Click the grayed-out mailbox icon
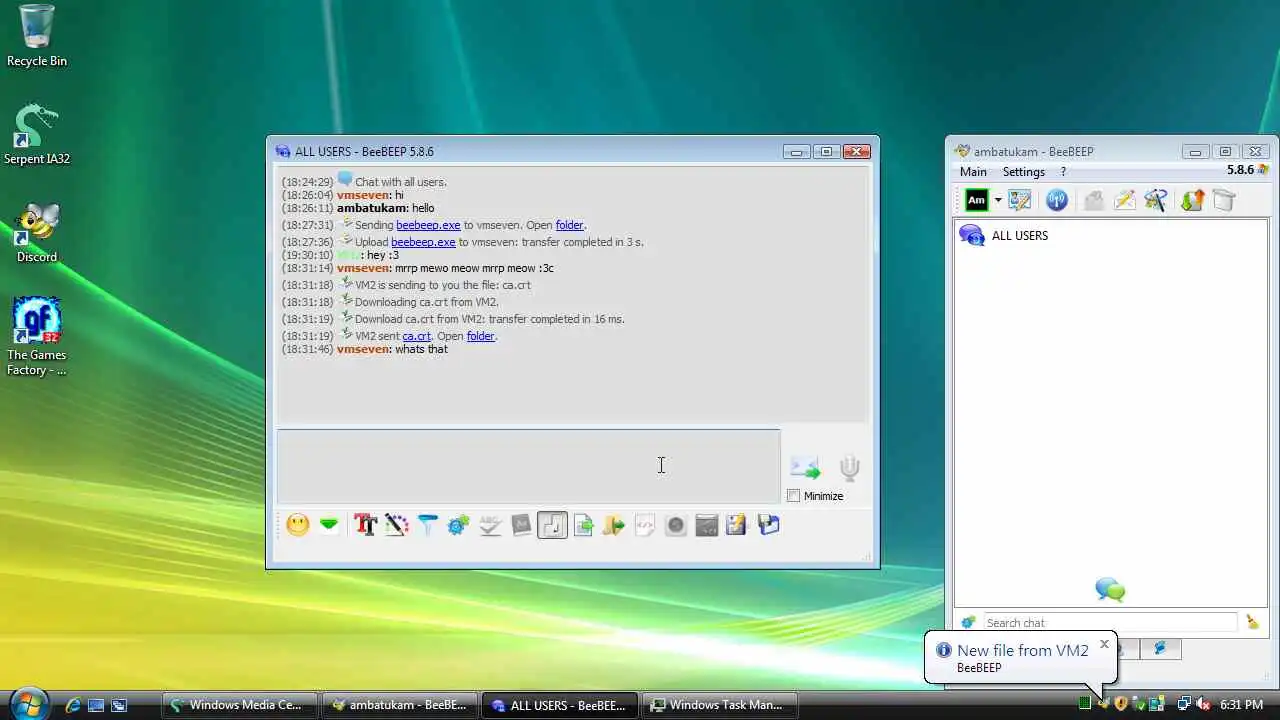The width and height of the screenshot is (1280, 720). (1094, 200)
